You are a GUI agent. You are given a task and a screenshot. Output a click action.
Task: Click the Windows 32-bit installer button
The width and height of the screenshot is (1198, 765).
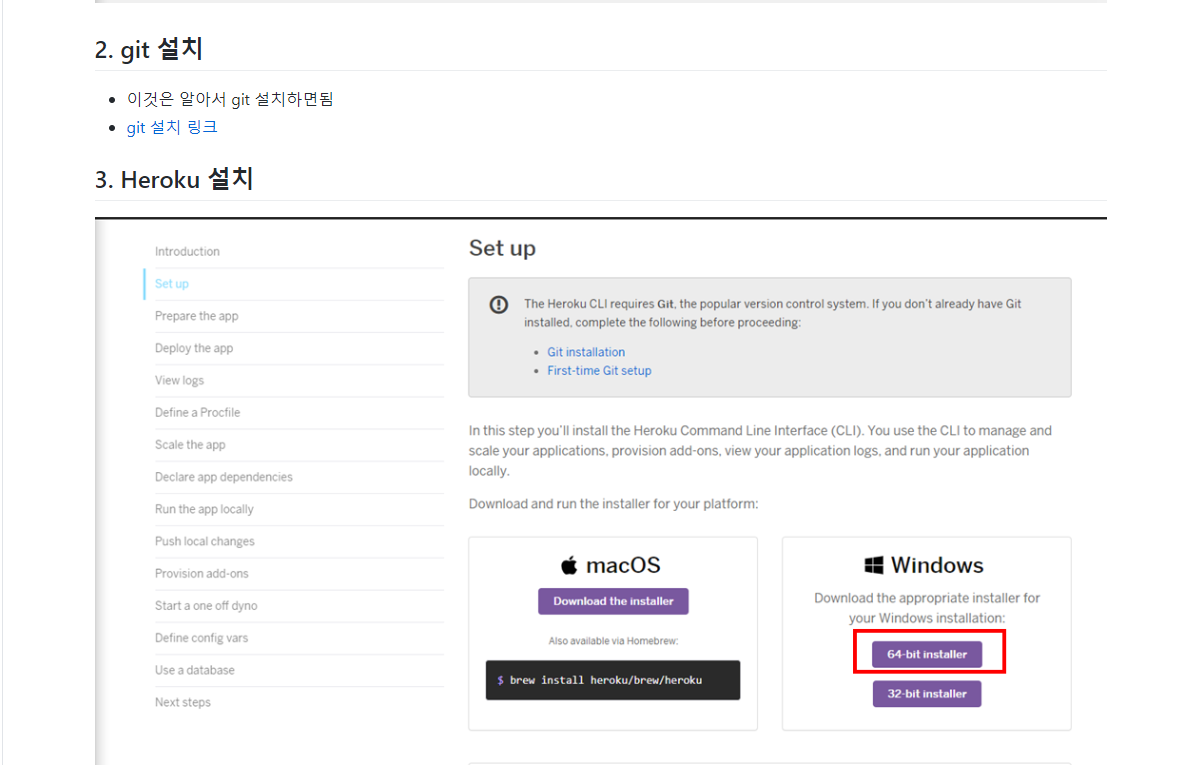click(927, 694)
